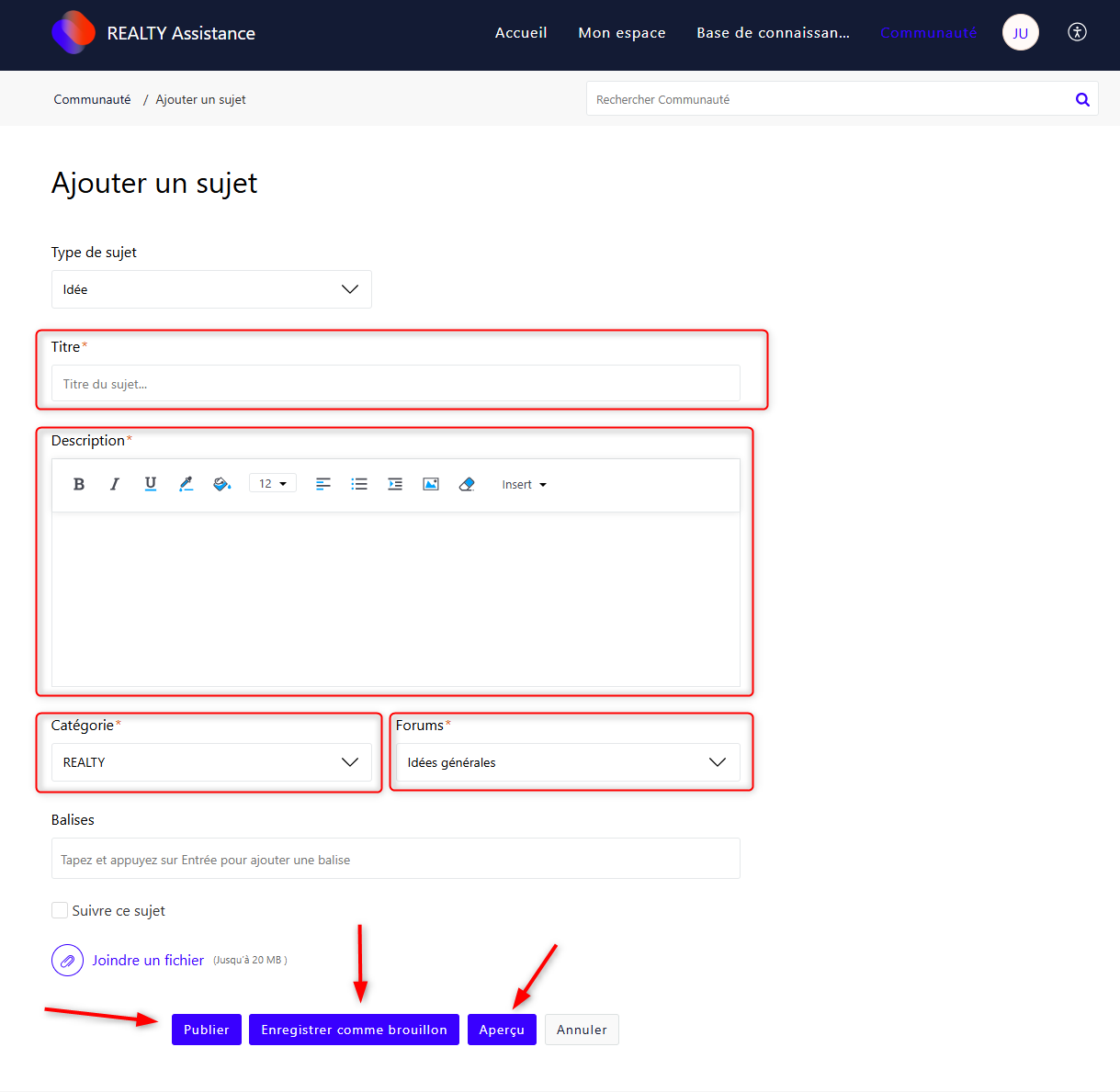Viewport: 1120px width, 1092px height.
Task: Open Mon espace from navigation bar
Action: point(622,33)
